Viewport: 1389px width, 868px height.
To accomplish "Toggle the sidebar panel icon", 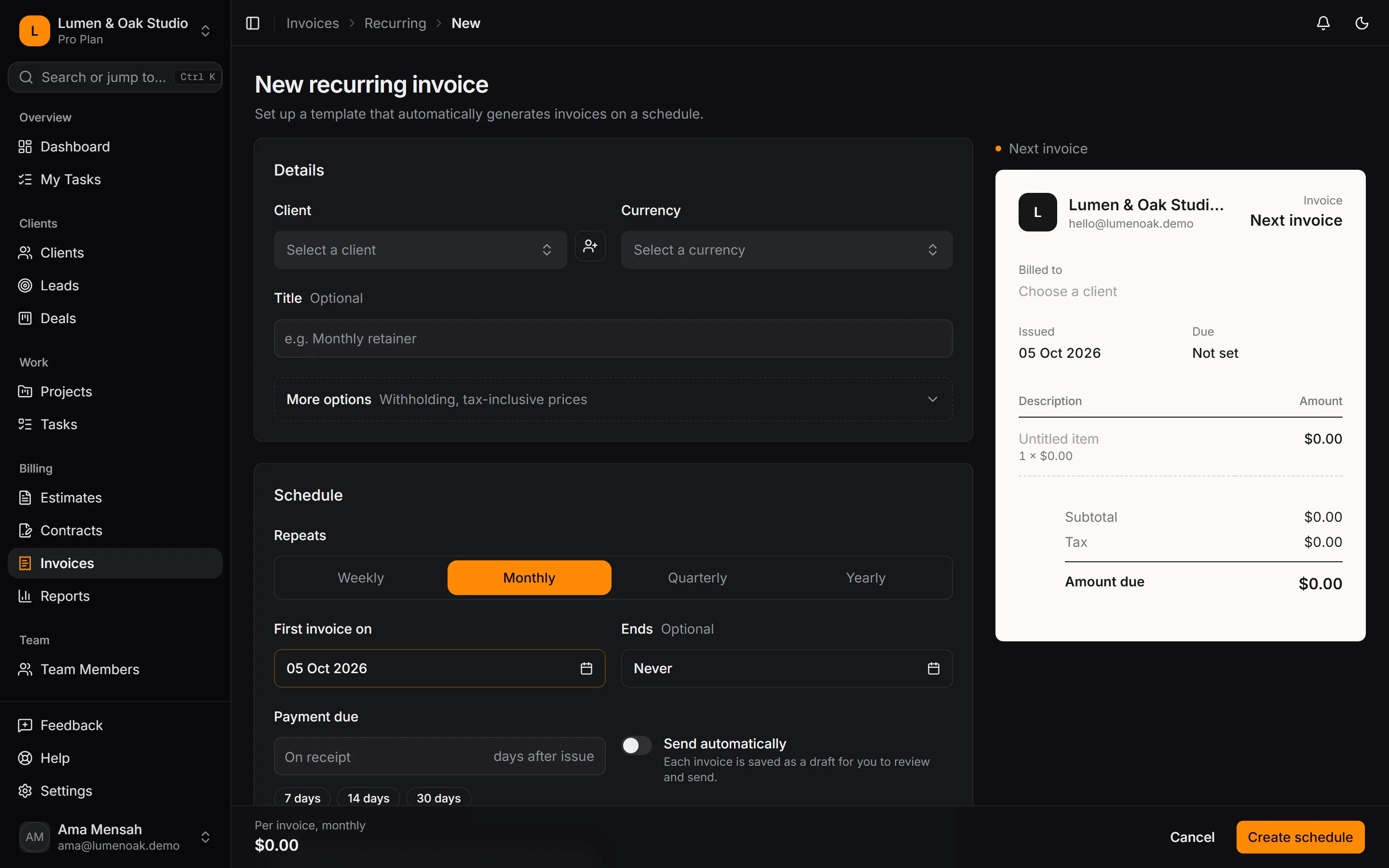I will (253, 23).
